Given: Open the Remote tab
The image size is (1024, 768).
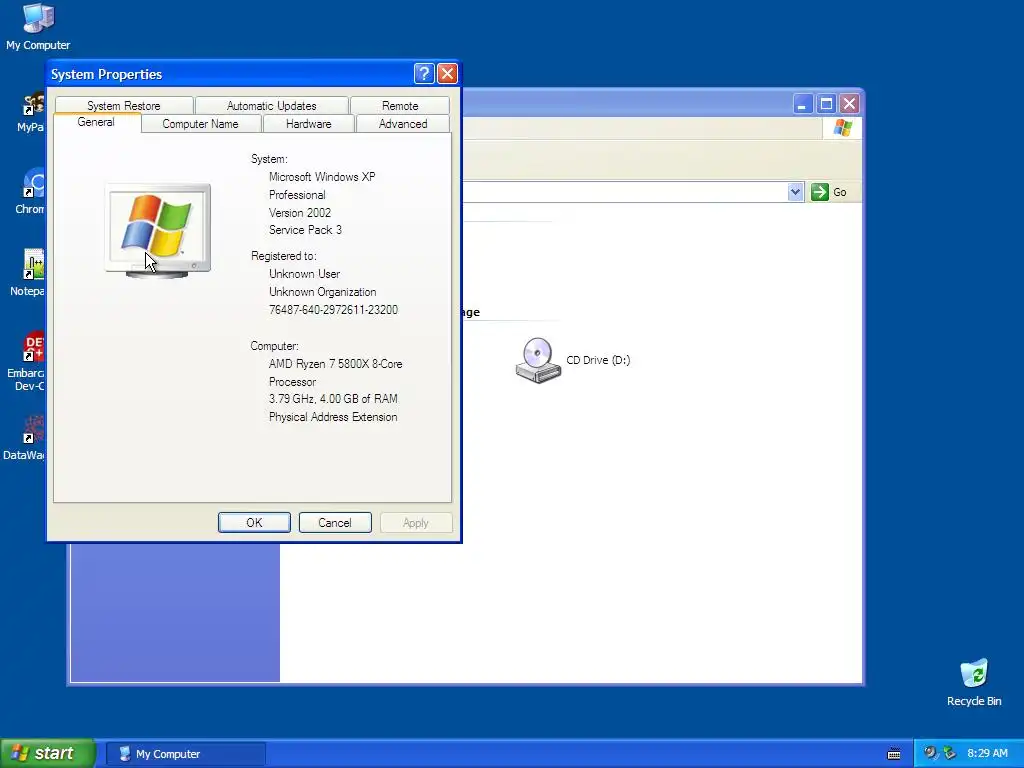Looking at the screenshot, I should tap(400, 105).
